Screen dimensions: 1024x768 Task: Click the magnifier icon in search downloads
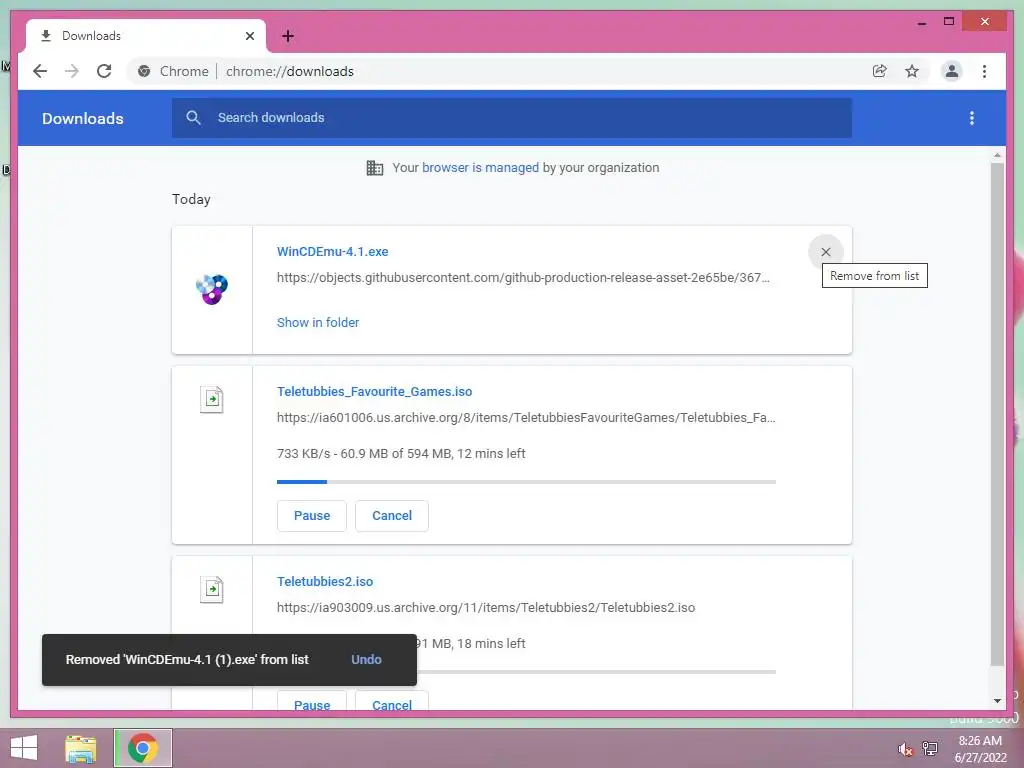coord(193,118)
